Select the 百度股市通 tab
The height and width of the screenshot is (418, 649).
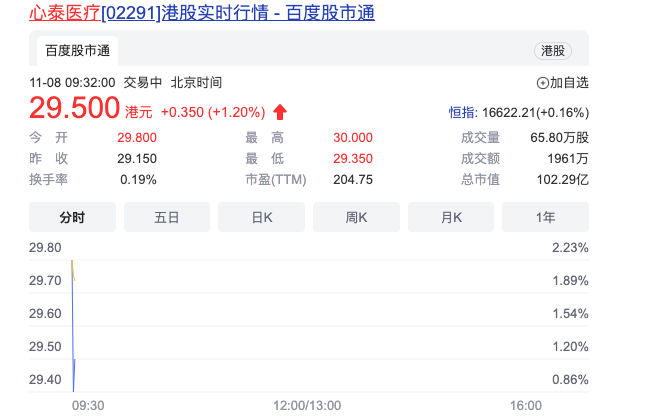(78, 50)
